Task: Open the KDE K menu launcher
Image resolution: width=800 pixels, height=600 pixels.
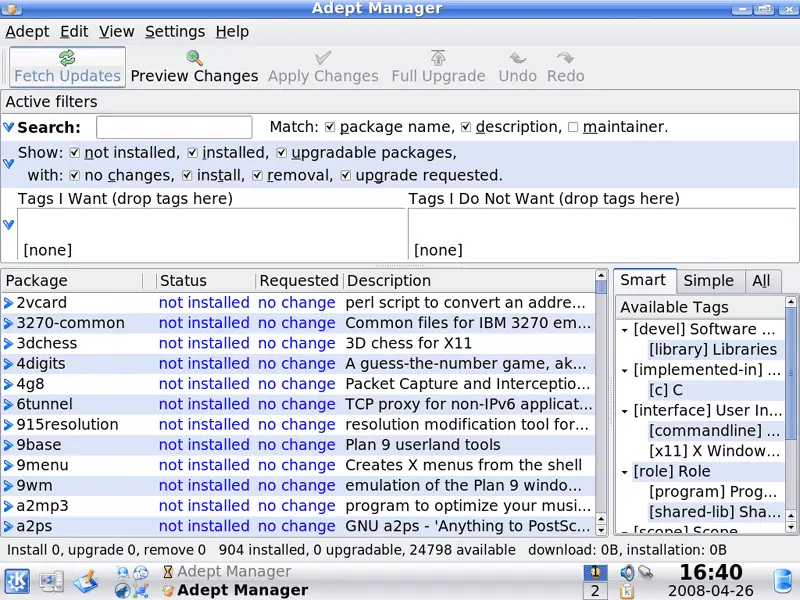Action: pos(17,582)
